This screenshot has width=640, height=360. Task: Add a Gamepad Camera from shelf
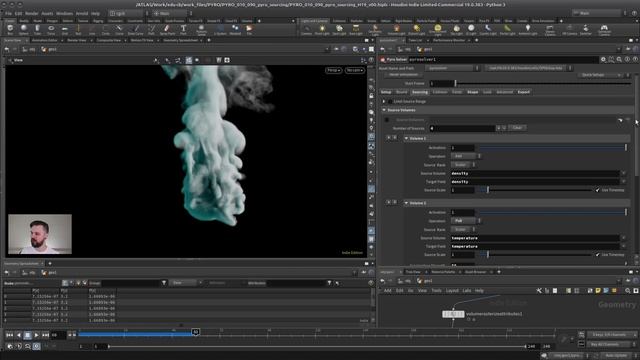click(604, 29)
